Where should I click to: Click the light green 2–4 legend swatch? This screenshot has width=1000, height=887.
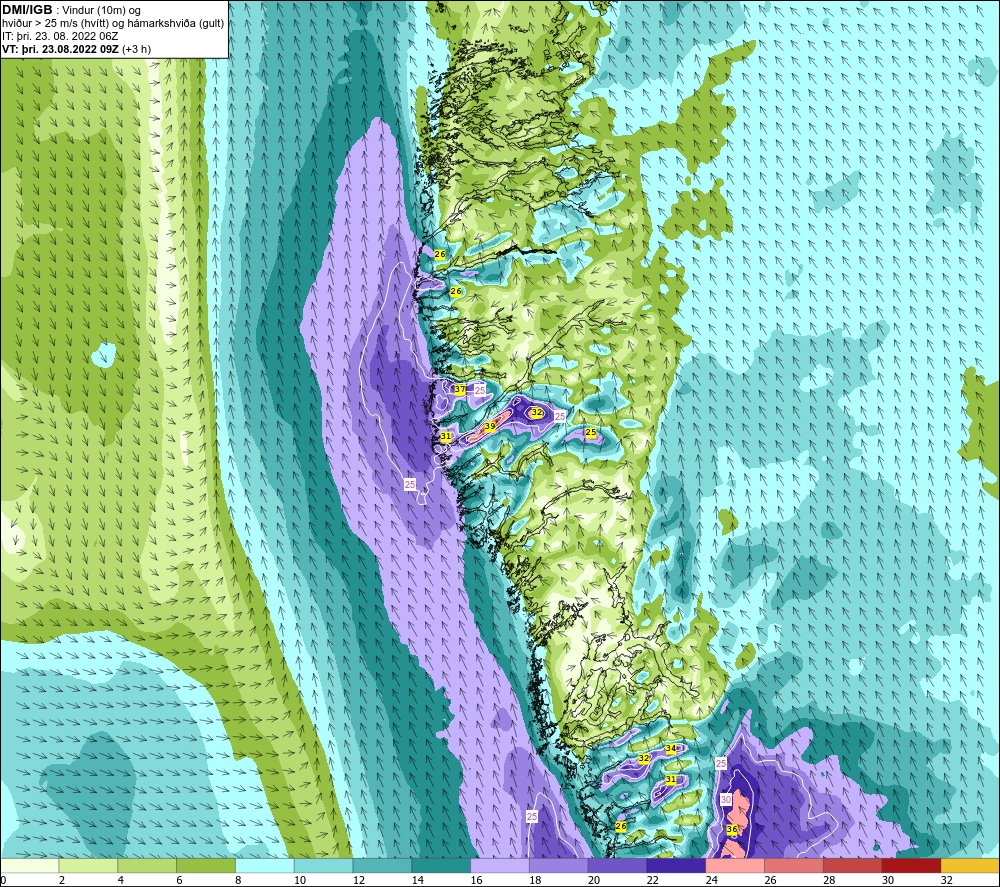[89, 865]
